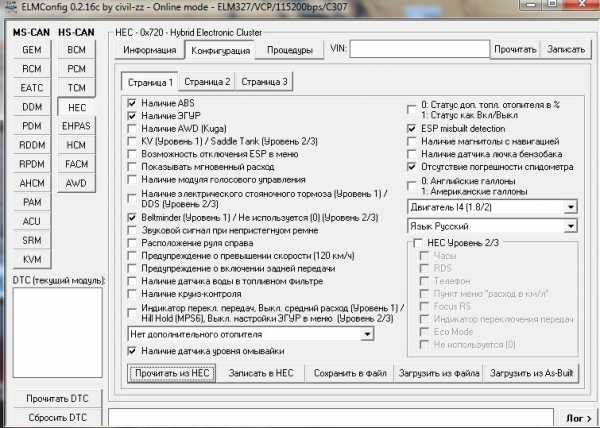The image size is (600, 428).
Task: Switch to the Процедуры tab
Action: 290,50
